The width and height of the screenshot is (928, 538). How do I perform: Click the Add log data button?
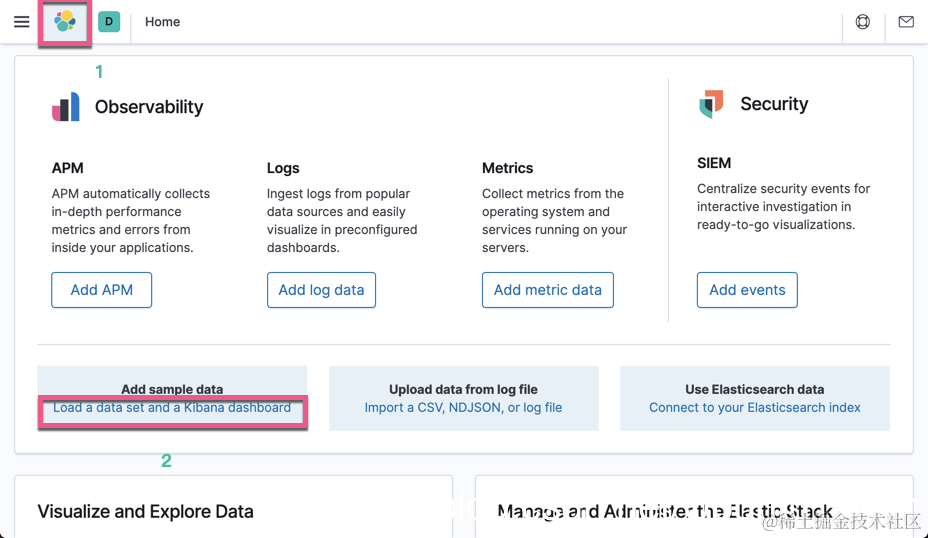coord(321,290)
